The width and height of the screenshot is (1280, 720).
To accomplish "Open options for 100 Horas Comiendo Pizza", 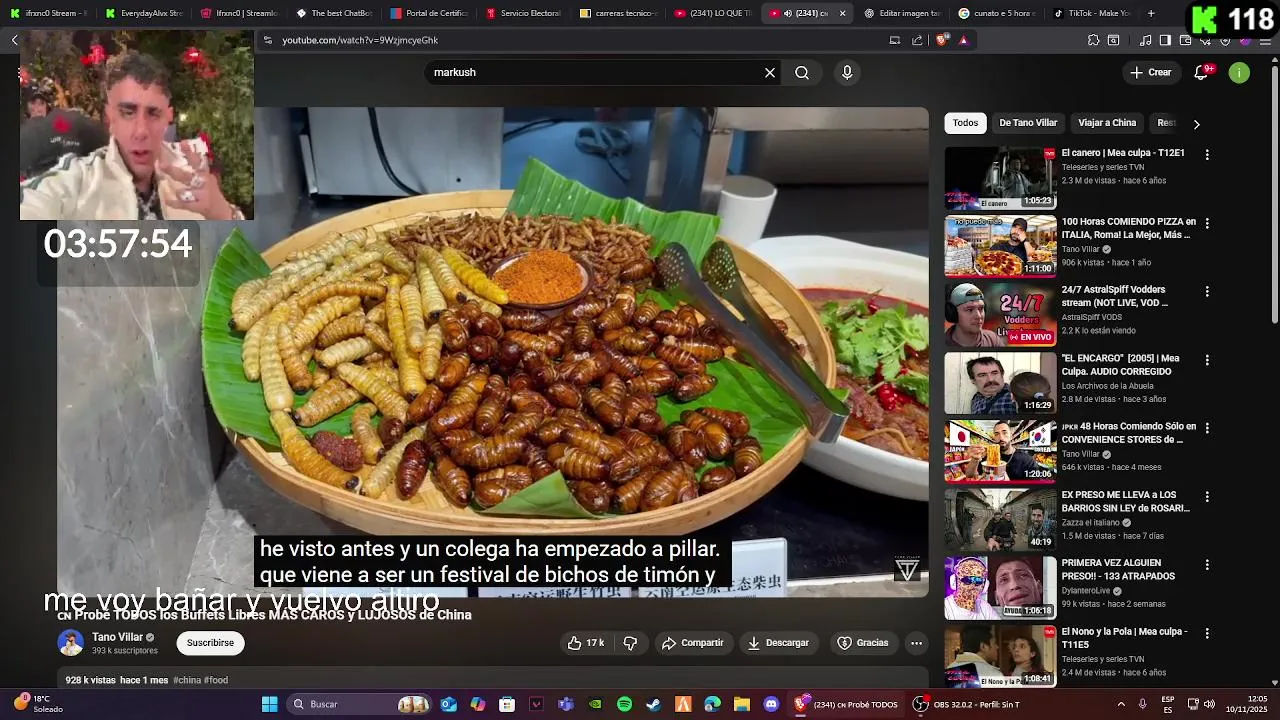I will click(x=1207, y=223).
